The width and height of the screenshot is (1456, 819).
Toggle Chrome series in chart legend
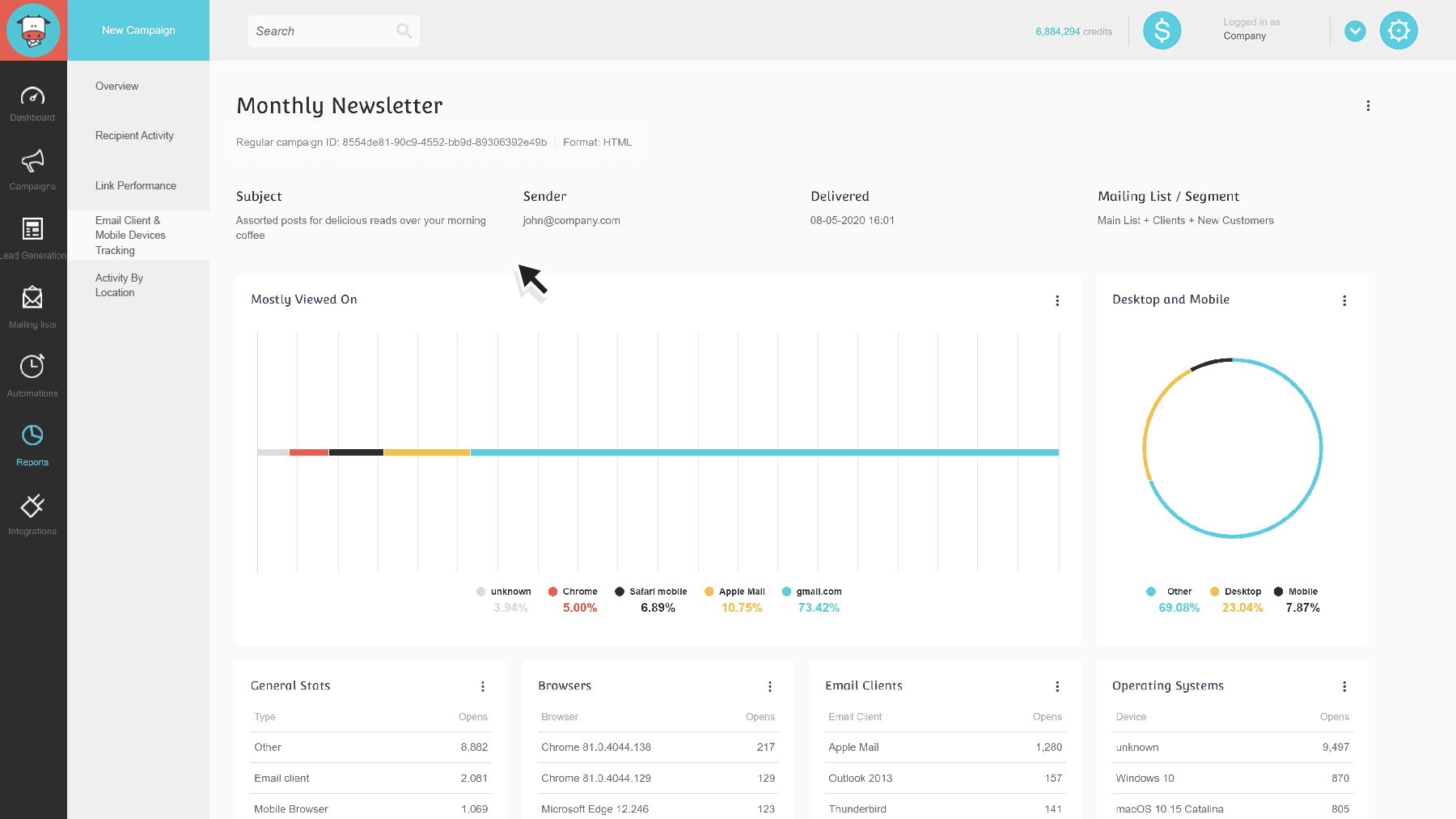pos(573,592)
